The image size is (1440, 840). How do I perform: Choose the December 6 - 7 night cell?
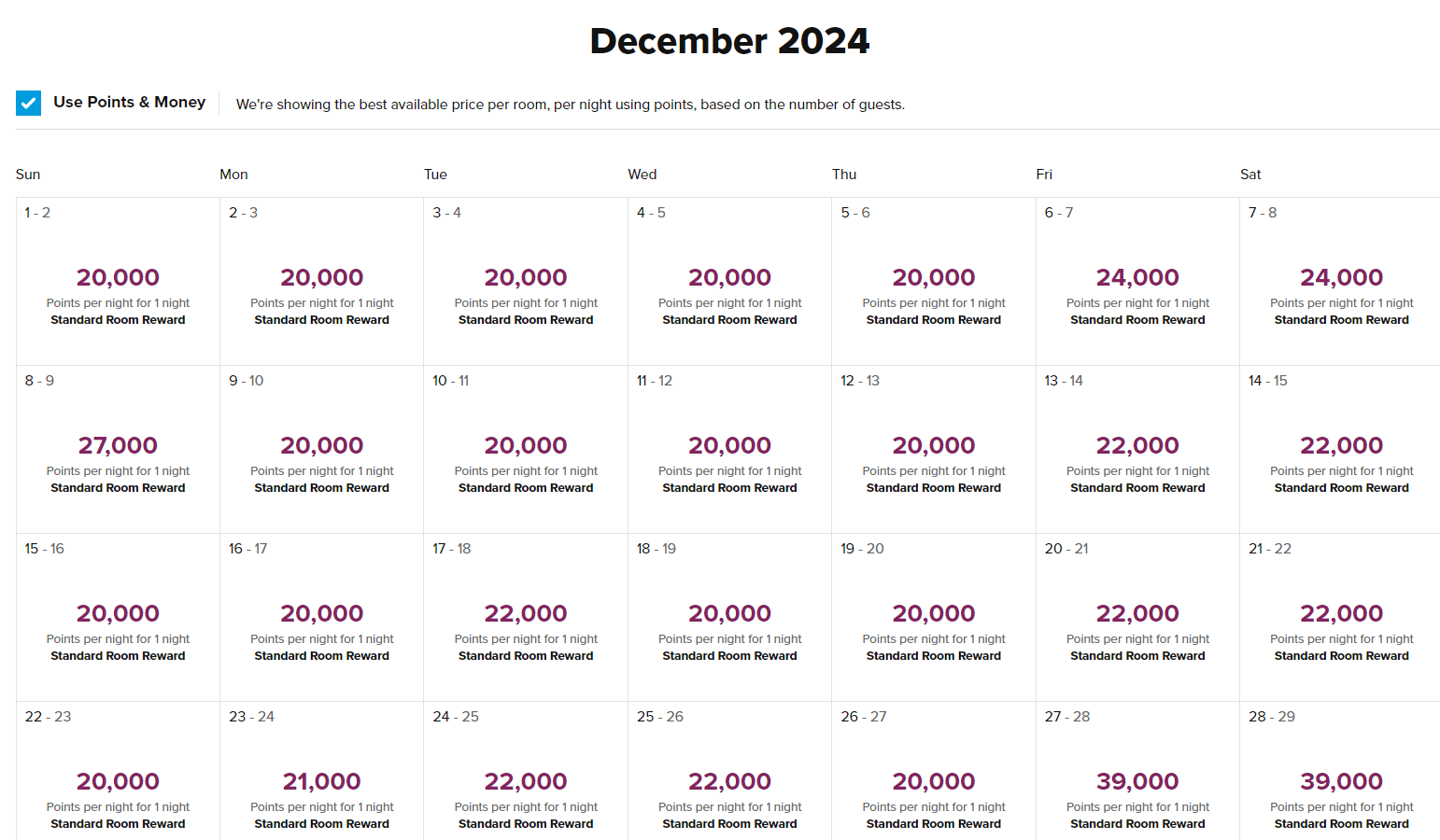(x=1137, y=281)
